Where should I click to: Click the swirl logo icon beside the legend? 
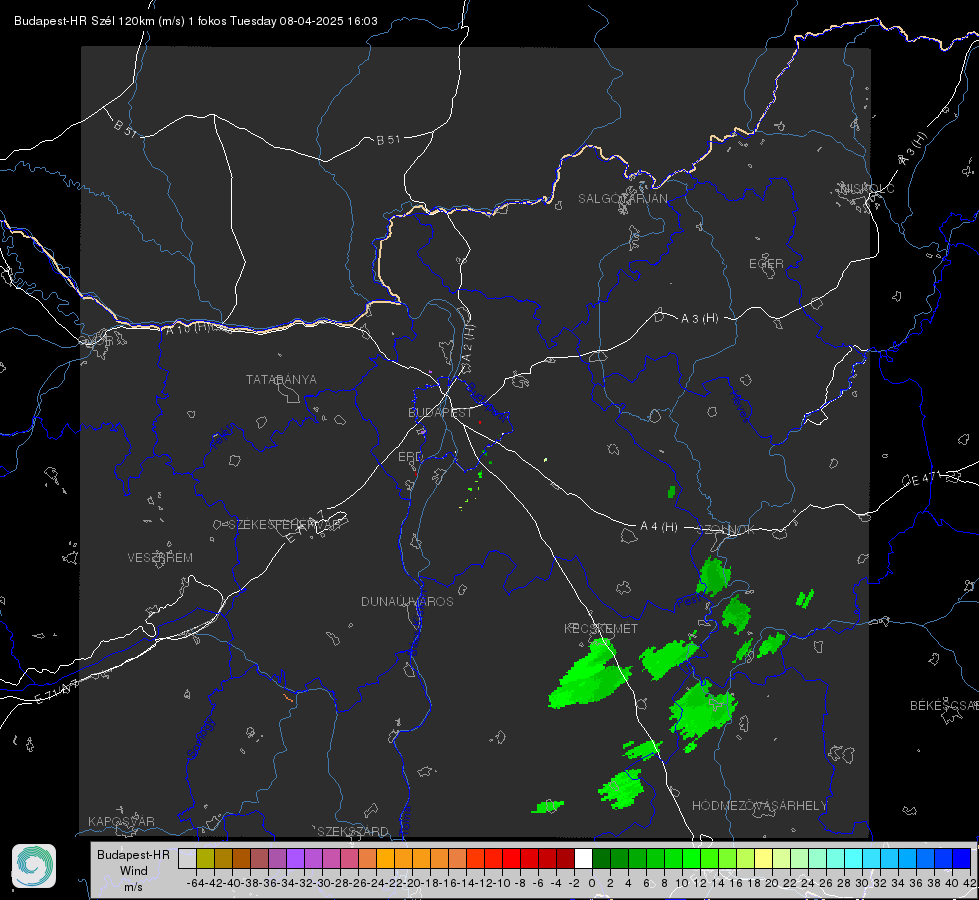point(34,866)
